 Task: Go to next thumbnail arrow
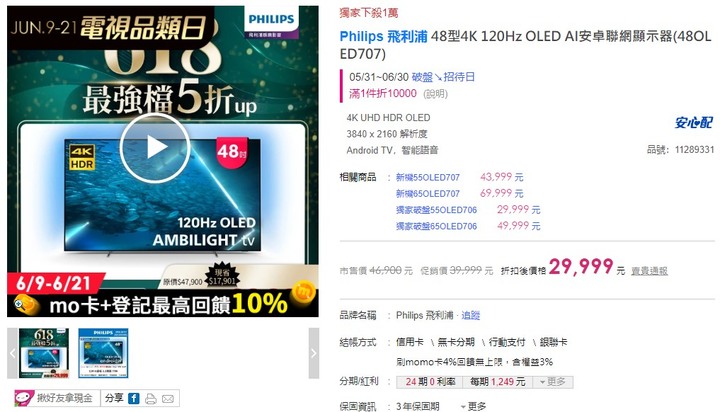pyautogui.click(x=314, y=353)
